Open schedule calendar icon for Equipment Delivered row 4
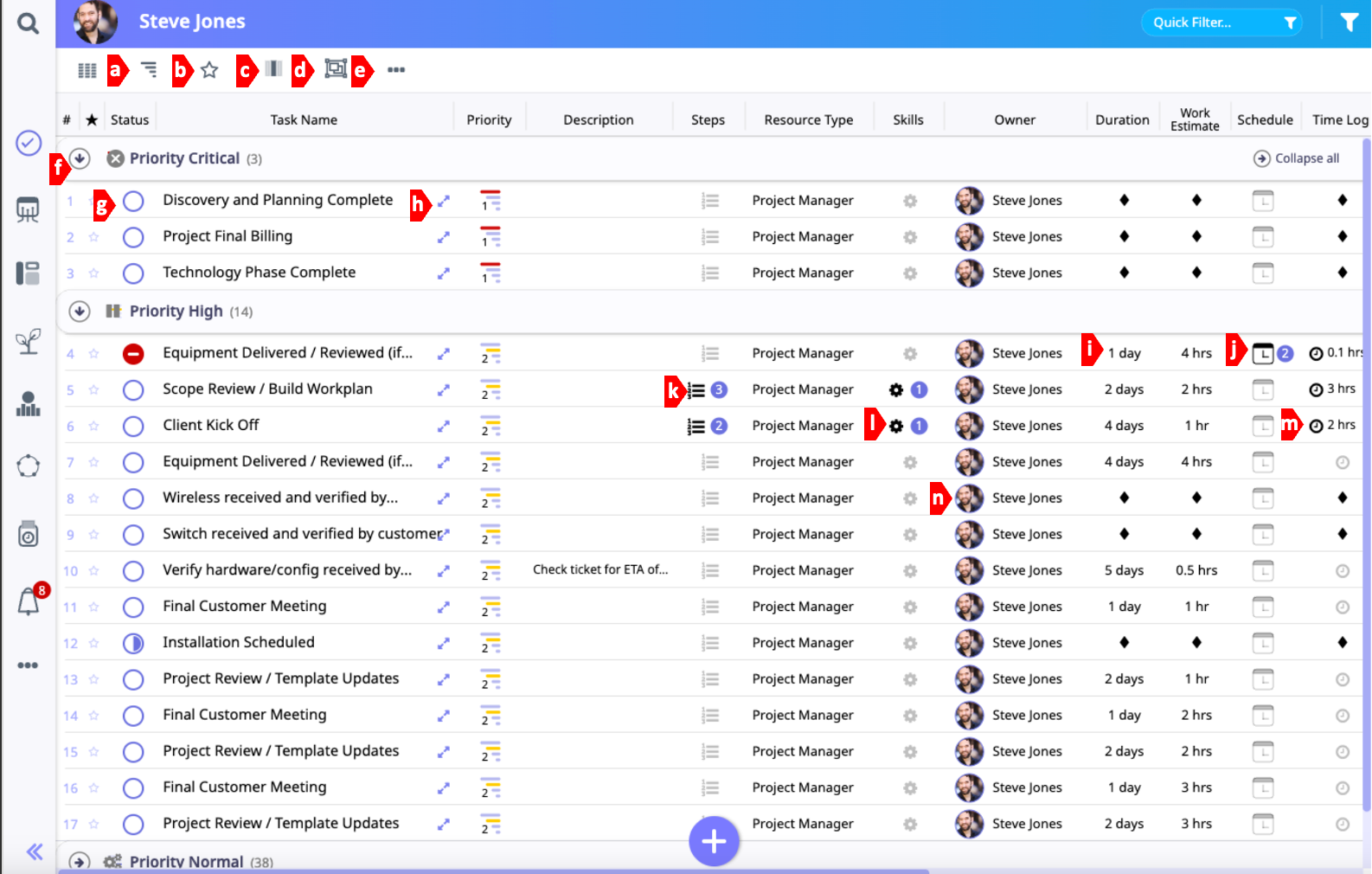Viewport: 1372px width, 874px height. point(1263,353)
